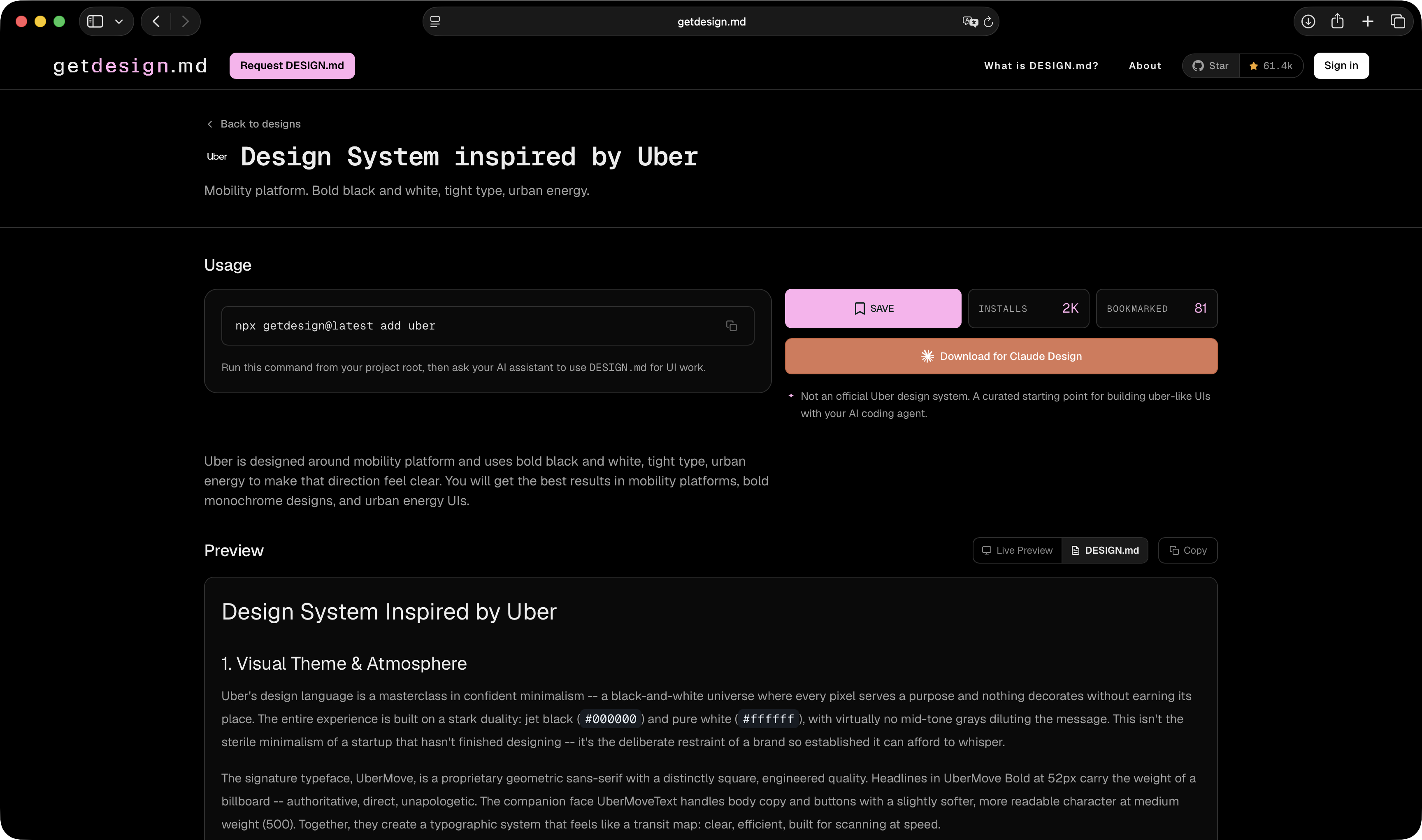Image resolution: width=1422 pixels, height=840 pixels.
Task: Click the 'Not an official Uber design system' note
Action: (x=1005, y=405)
